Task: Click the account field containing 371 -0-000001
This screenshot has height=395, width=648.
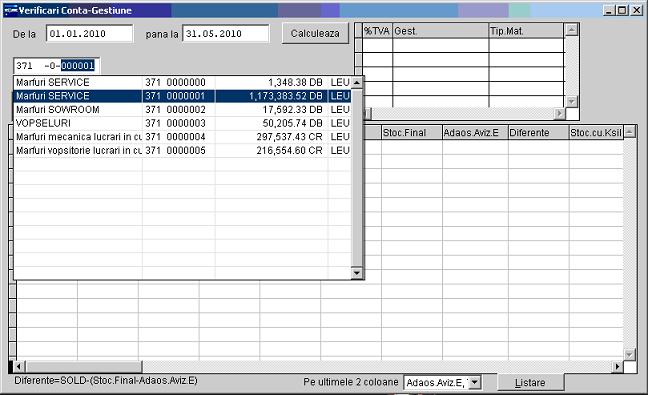Action: tap(57, 66)
